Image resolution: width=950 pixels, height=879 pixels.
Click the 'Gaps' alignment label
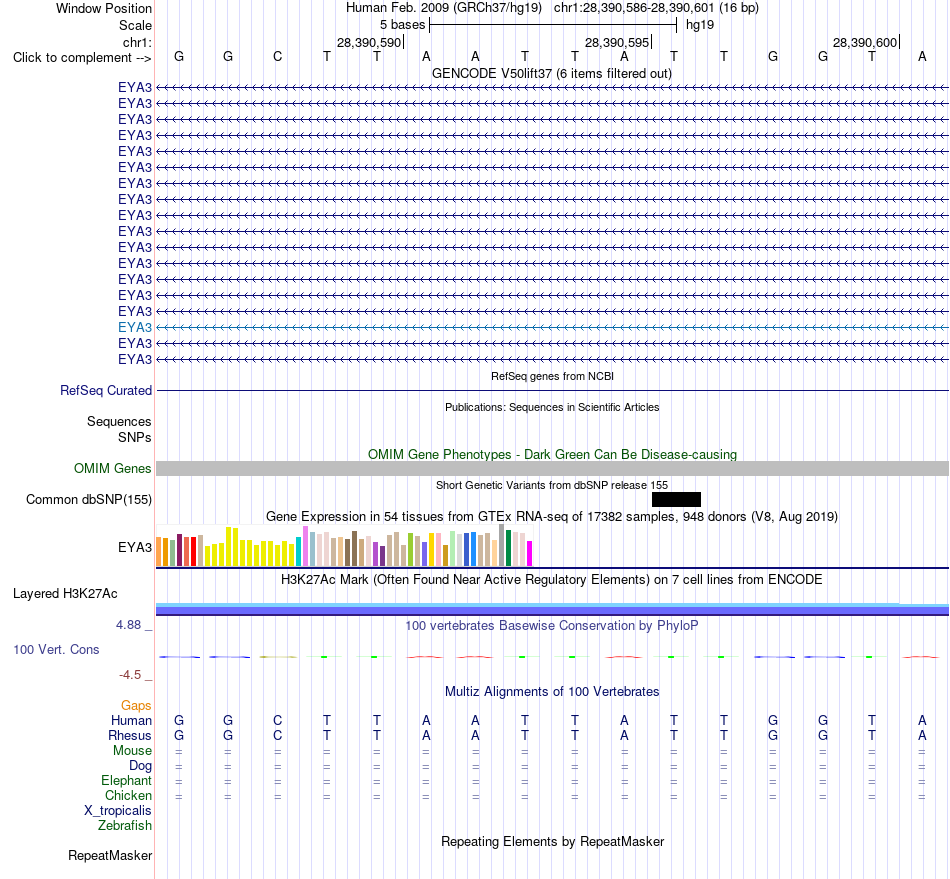coord(136,705)
